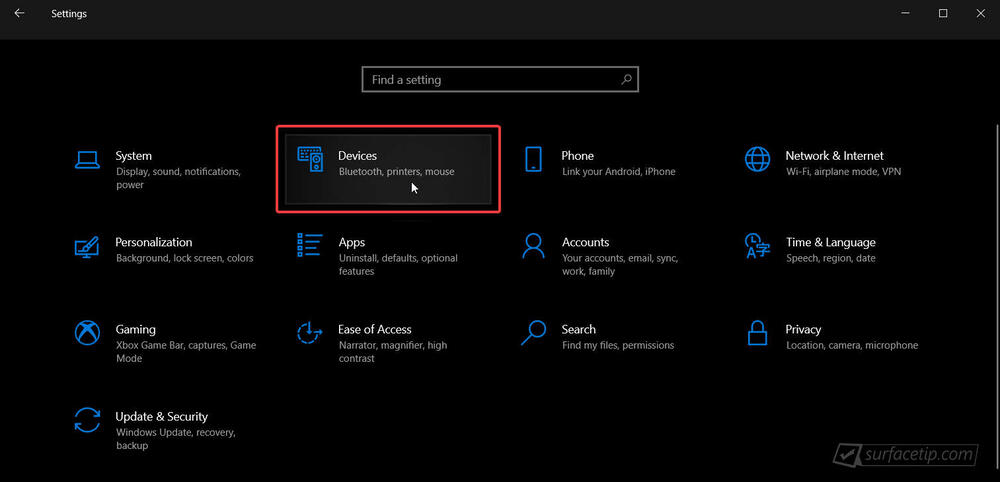Click the magnifier in Find a setting box
1000x482 pixels.
[626, 80]
